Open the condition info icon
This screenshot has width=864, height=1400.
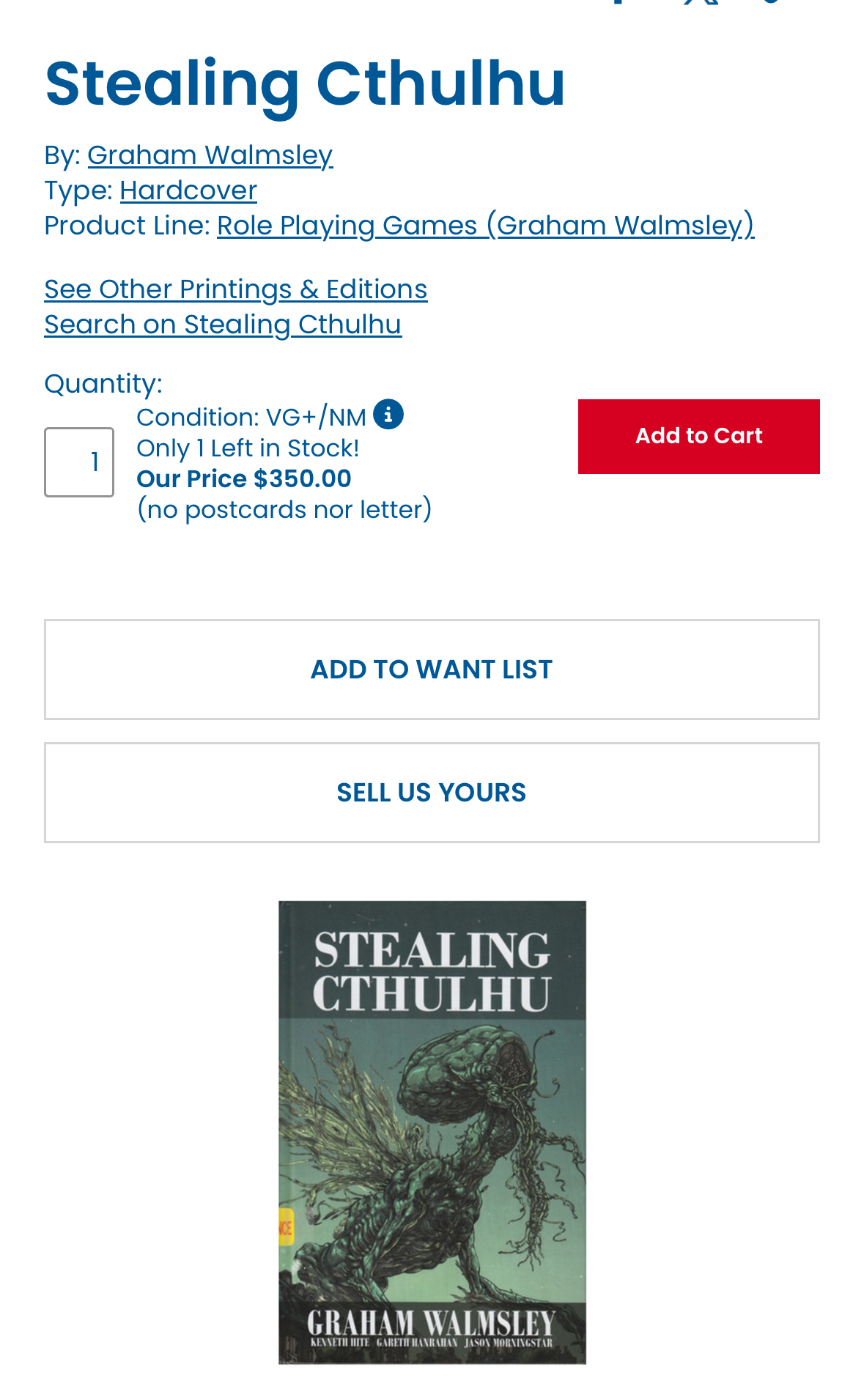388,414
